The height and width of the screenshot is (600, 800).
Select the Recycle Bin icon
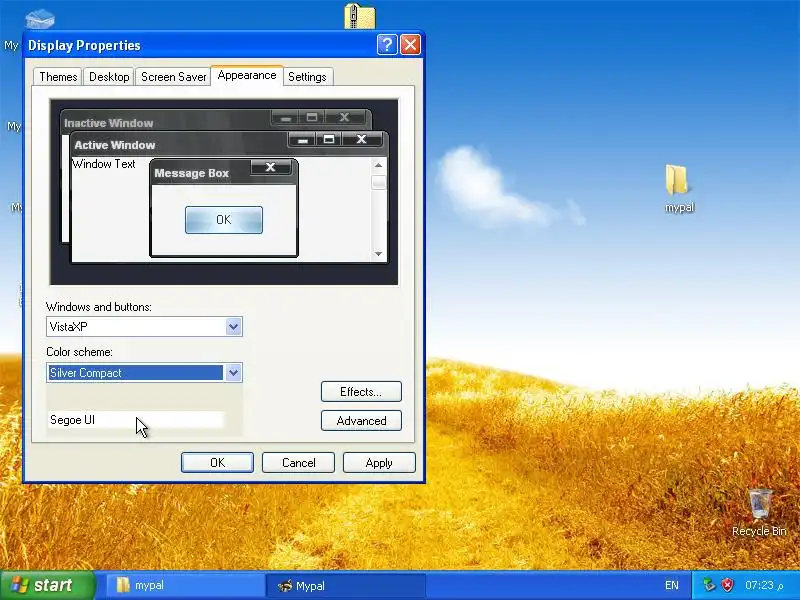pos(759,513)
